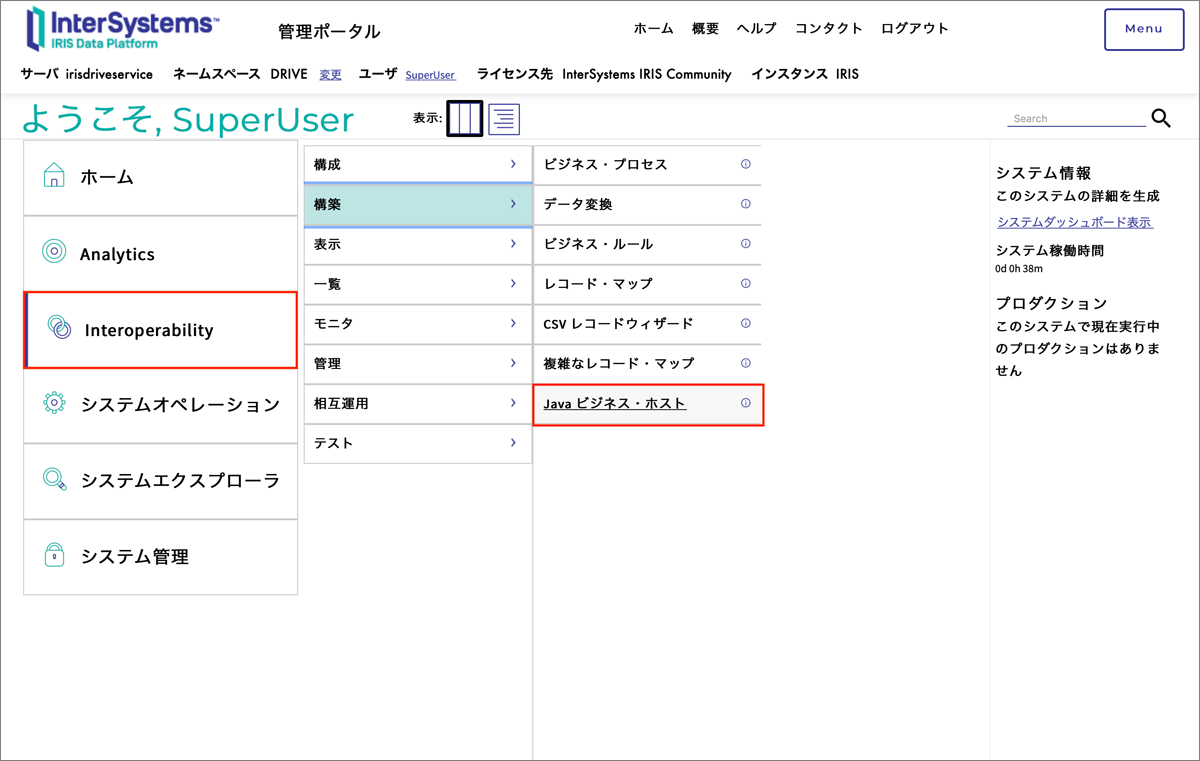Select レコード・マップ menu entry
Screen dimensions: 1200x761
598,284
